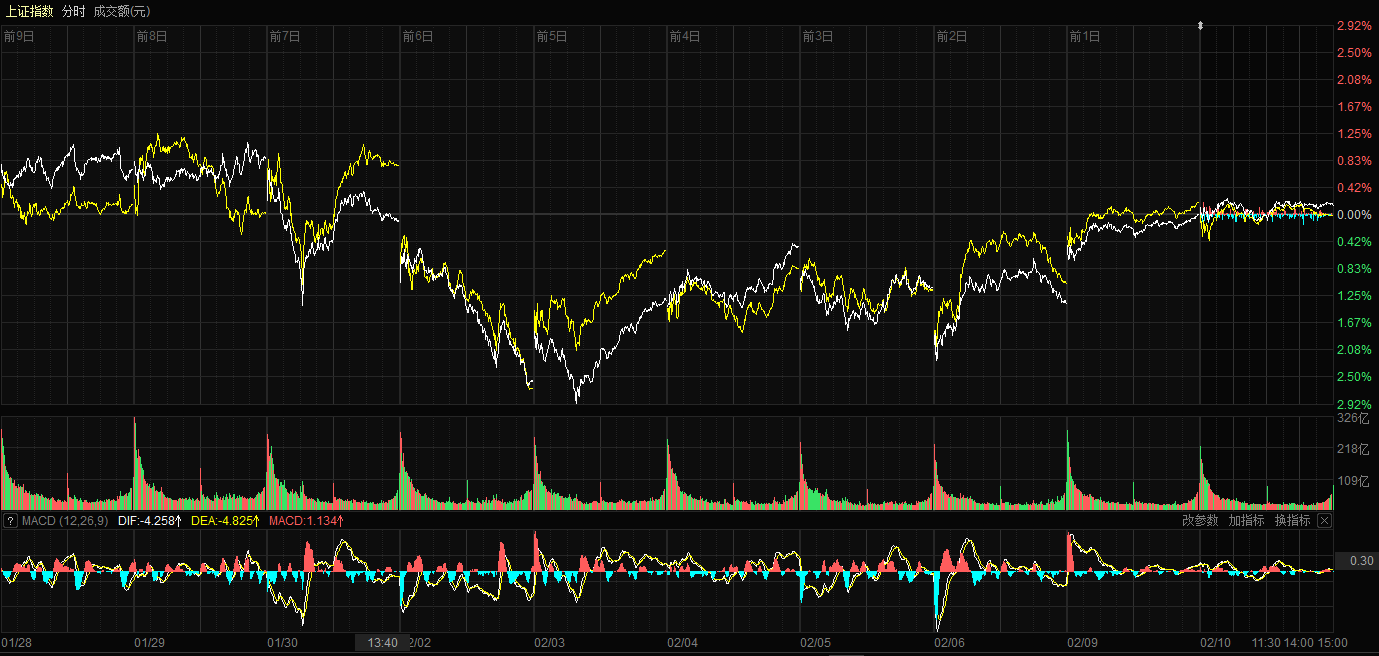Click the 0.00% baseline axis label
1379x656 pixels.
(x=1354, y=215)
